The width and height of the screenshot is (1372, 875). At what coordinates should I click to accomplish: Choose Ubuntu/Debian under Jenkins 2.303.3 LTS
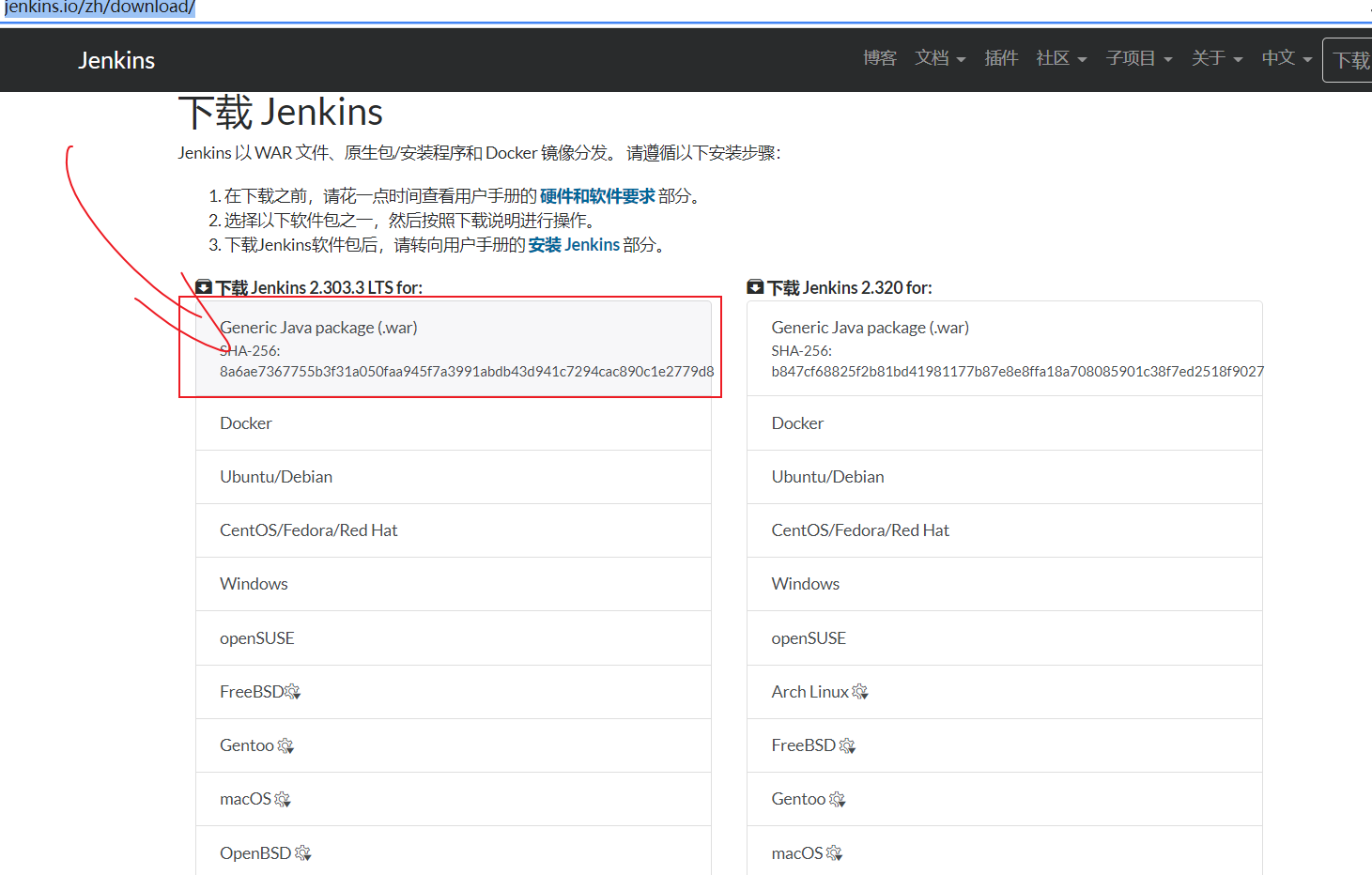454,477
